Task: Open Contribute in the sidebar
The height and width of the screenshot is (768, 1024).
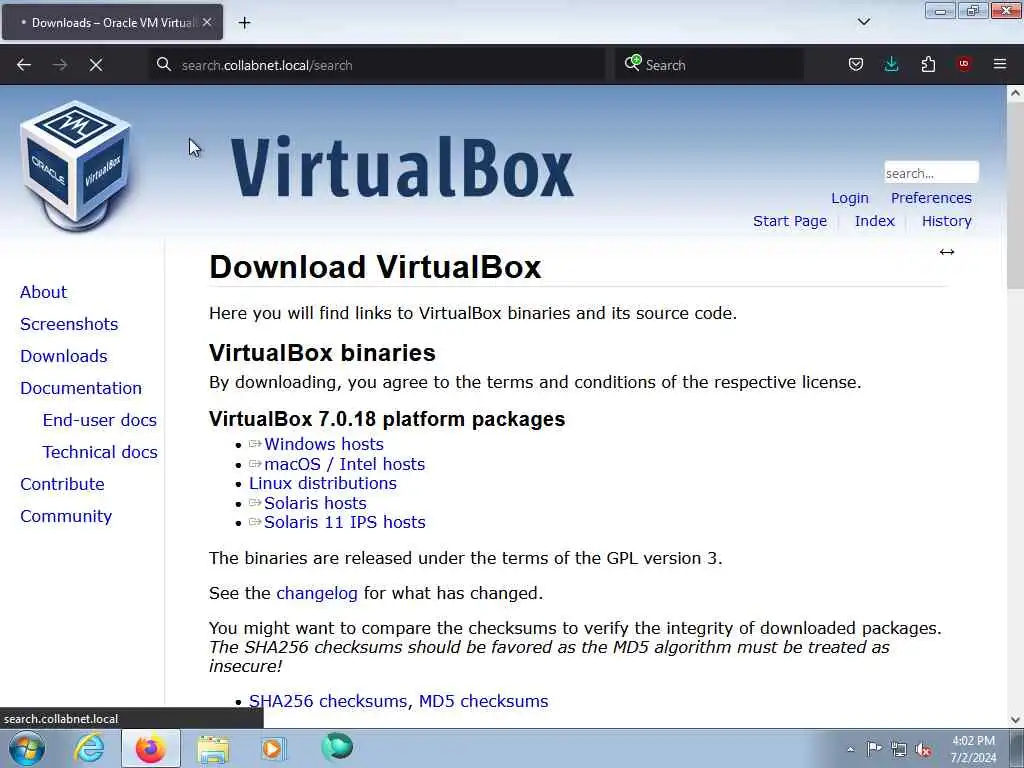Action: pyautogui.click(x=62, y=484)
